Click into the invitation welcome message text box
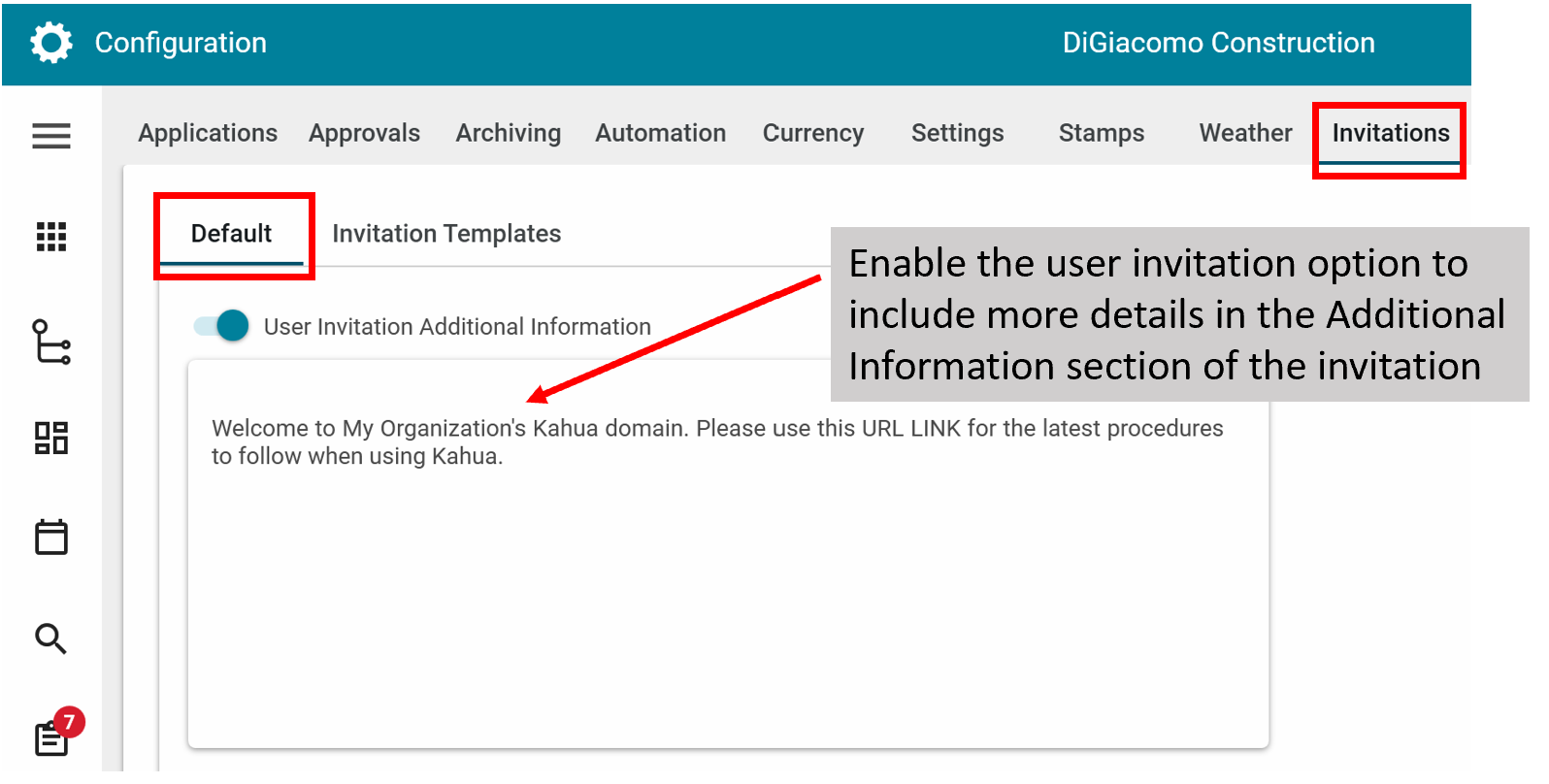 coord(728,582)
